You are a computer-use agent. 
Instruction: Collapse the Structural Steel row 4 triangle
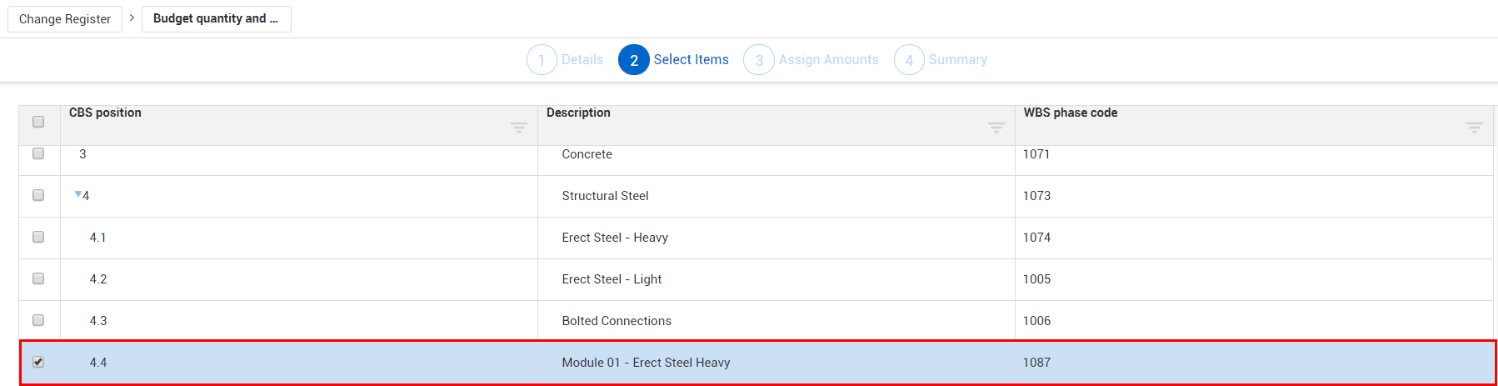tap(78, 195)
